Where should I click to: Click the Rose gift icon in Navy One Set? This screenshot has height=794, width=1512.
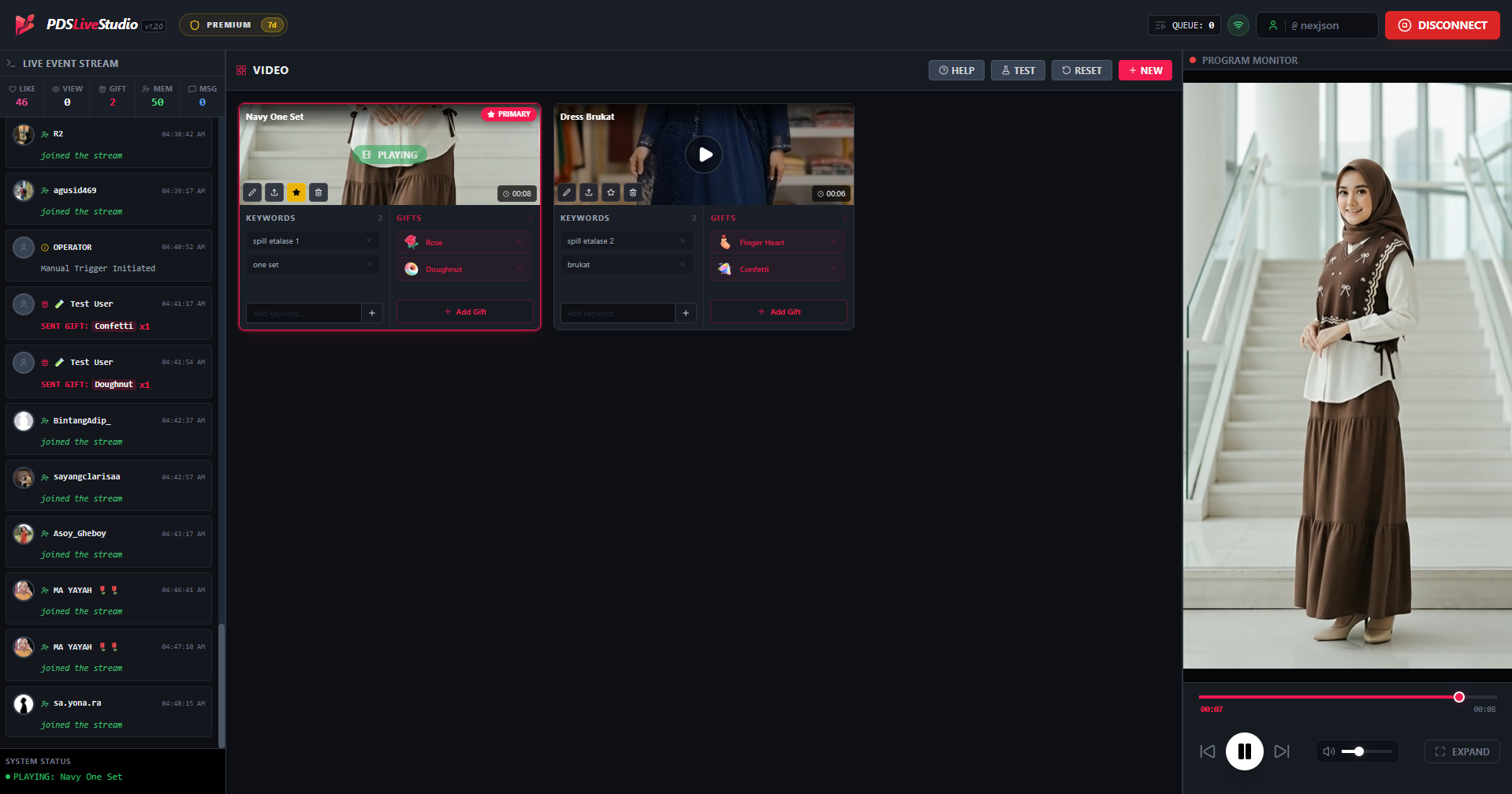(412, 242)
